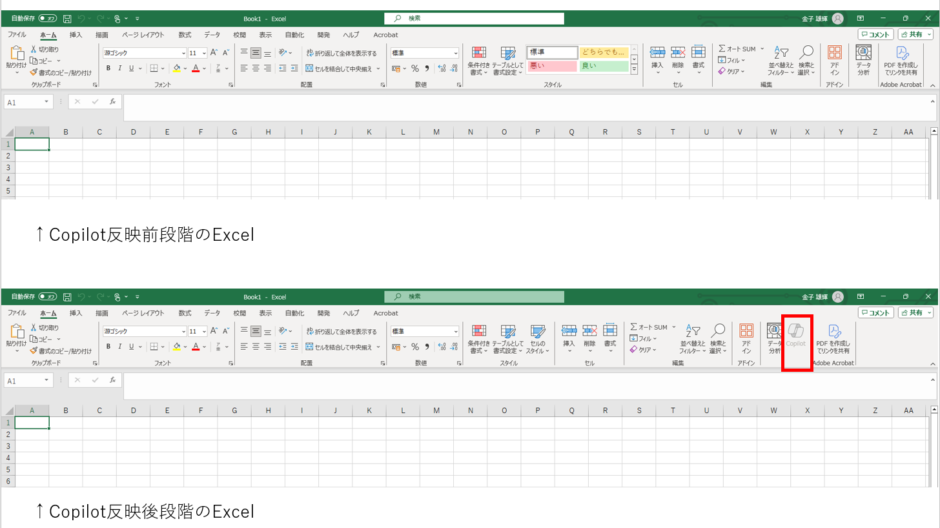Open the font name dropdown in the post-Copilot Excel
Image resolution: width=940 pixels, height=528 pixels.
183,331
